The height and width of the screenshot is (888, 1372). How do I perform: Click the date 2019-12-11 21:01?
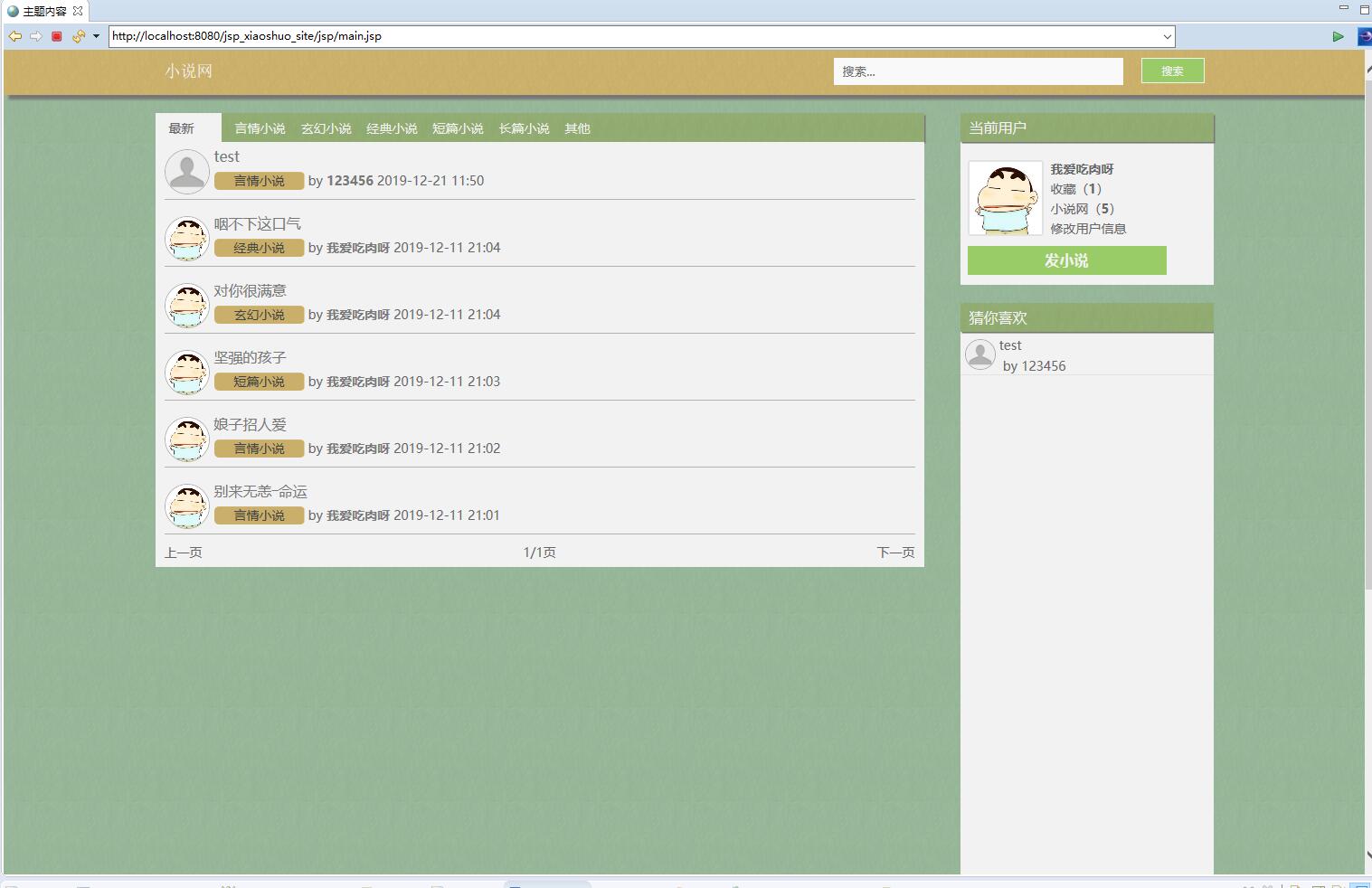tap(447, 515)
